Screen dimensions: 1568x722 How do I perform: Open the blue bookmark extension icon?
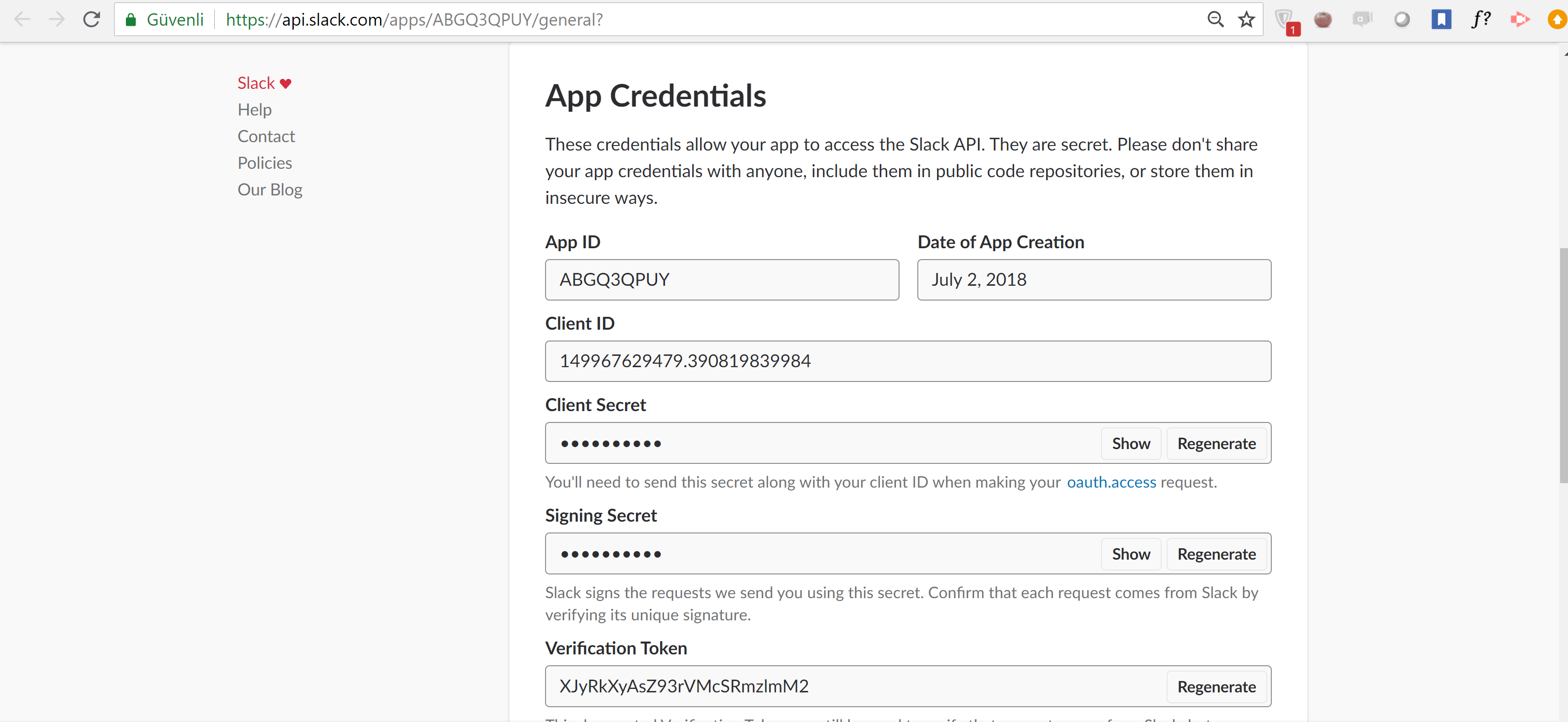coord(1441,19)
